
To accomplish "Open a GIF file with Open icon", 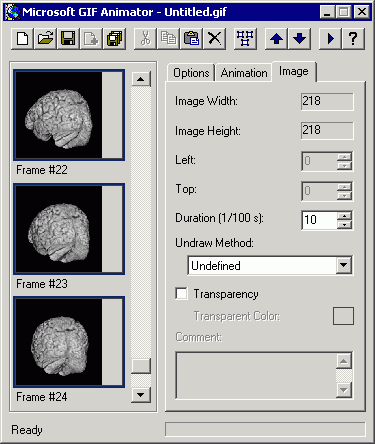I will tap(45, 39).
